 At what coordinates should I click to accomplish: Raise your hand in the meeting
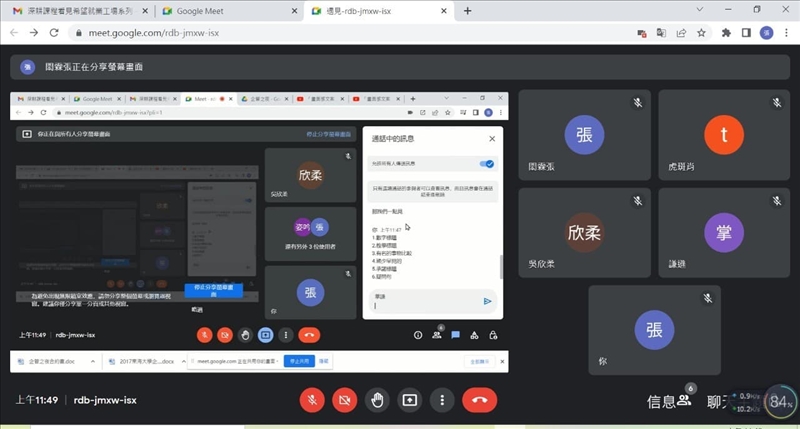point(377,400)
